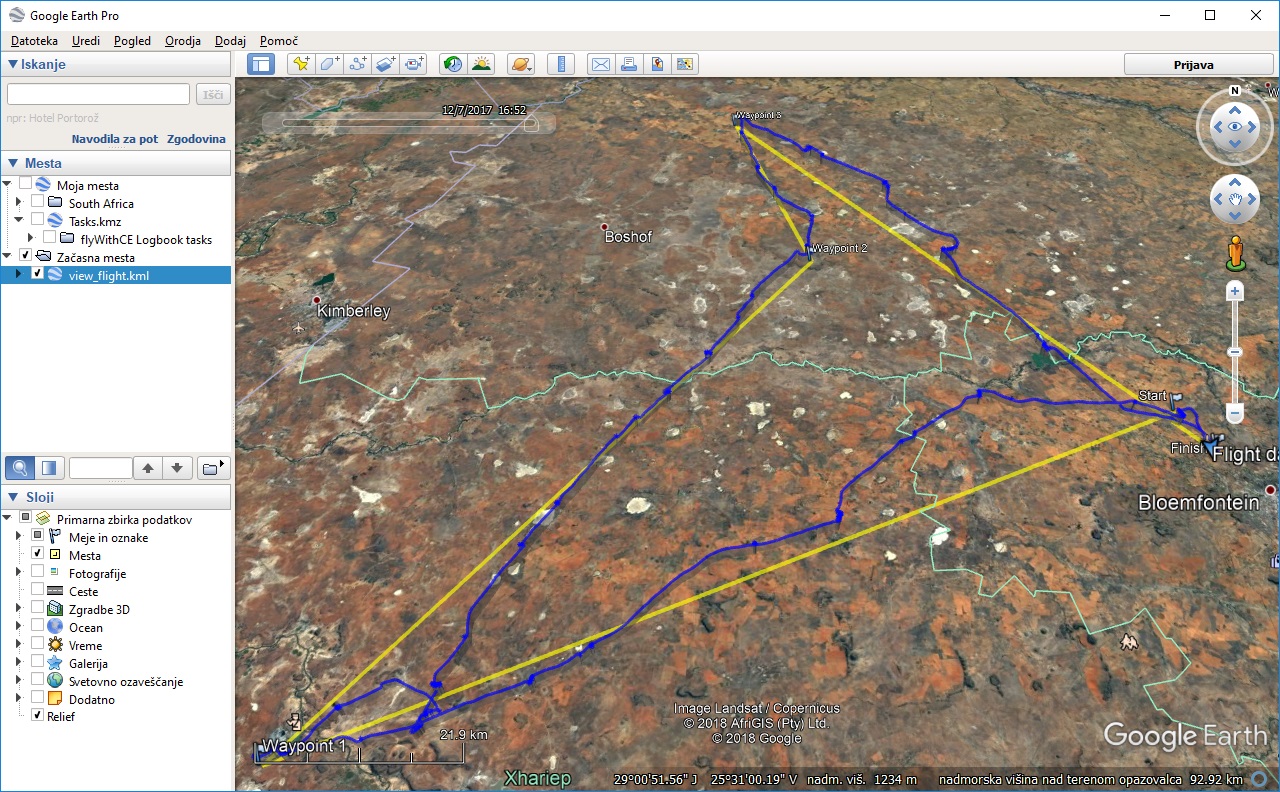The image size is (1280, 792).
Task: Uncheck the Relief layer checkbox
Action: click(x=37, y=716)
